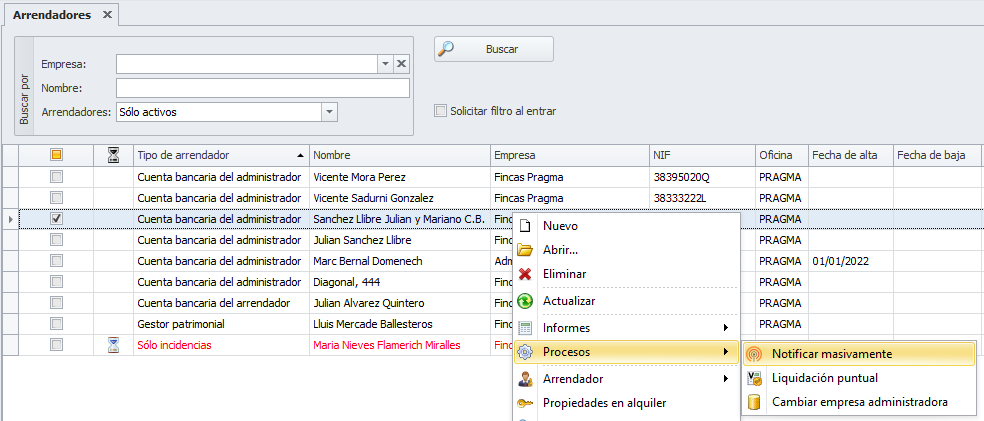Sort by Tipo de arrendador column
The image size is (984, 421).
coord(222,155)
